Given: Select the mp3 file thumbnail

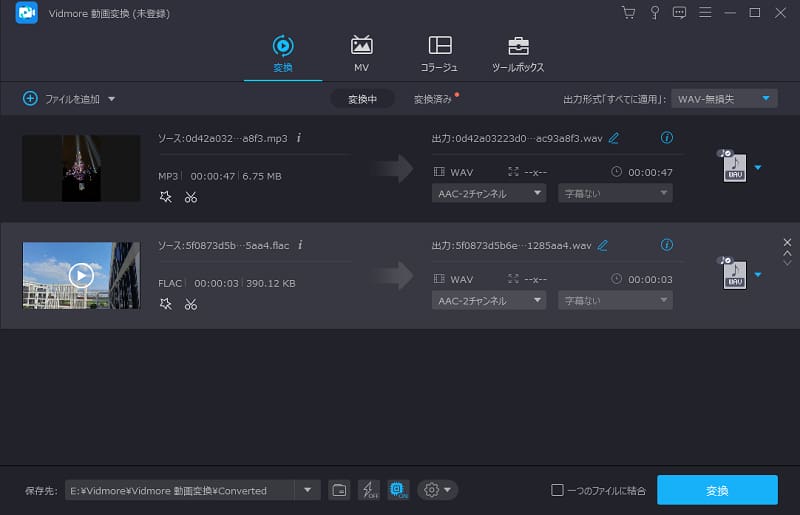Looking at the screenshot, I should click(x=81, y=168).
